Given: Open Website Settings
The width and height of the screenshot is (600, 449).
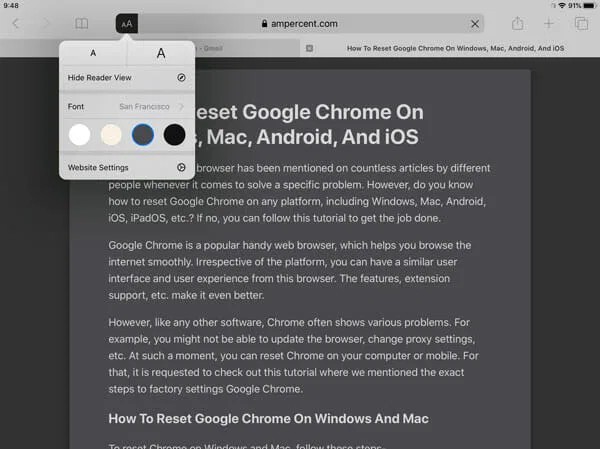Looking at the screenshot, I should tap(126, 167).
